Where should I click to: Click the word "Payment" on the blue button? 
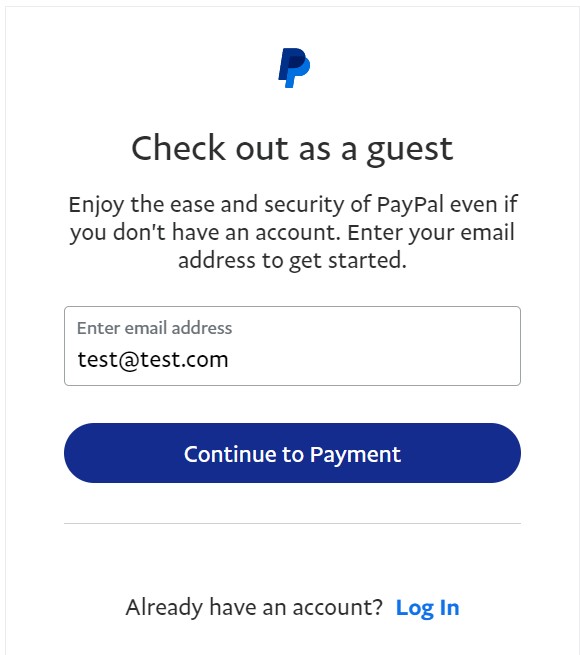pyautogui.click(x=355, y=455)
